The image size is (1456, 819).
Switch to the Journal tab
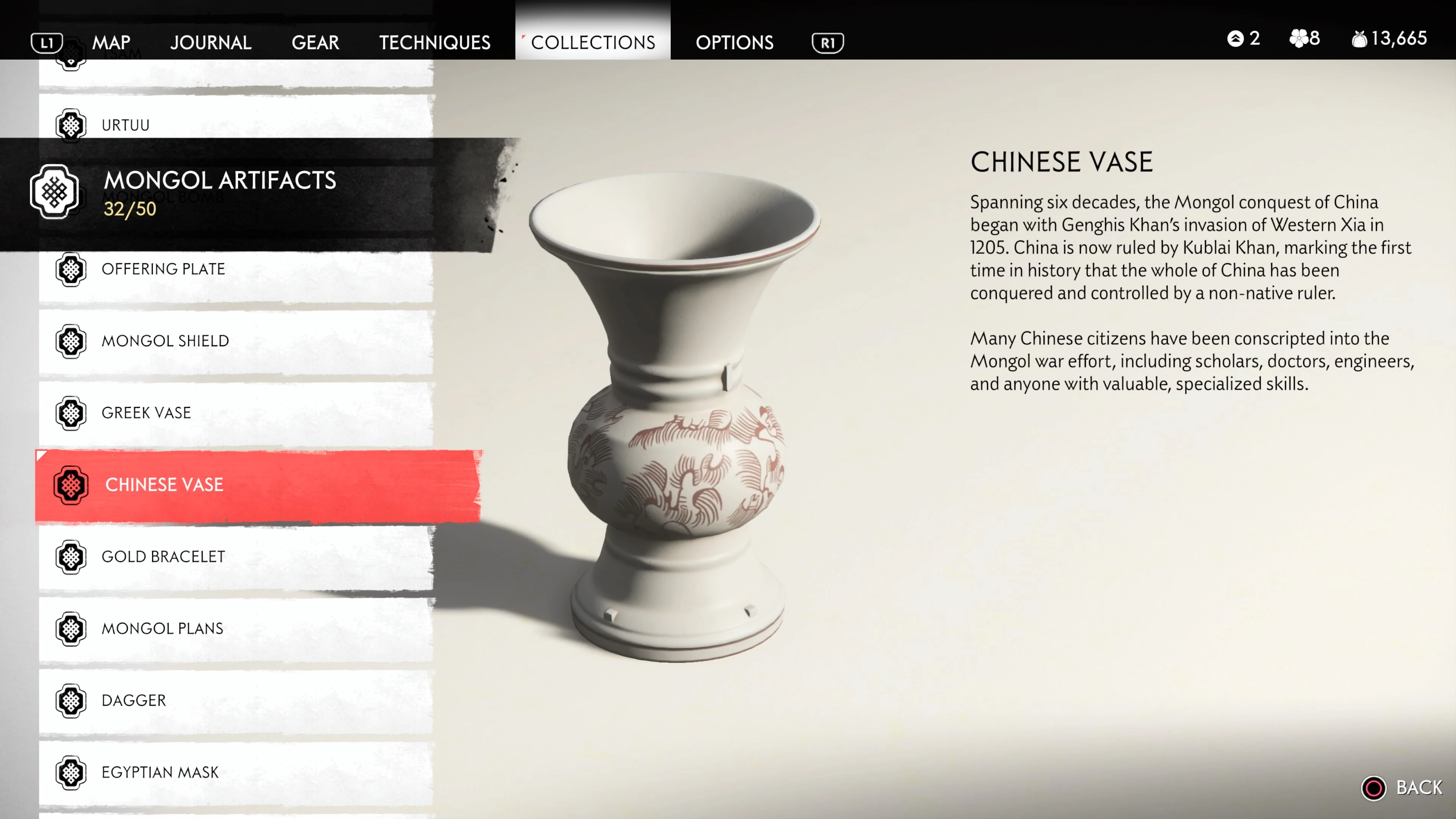click(x=211, y=42)
